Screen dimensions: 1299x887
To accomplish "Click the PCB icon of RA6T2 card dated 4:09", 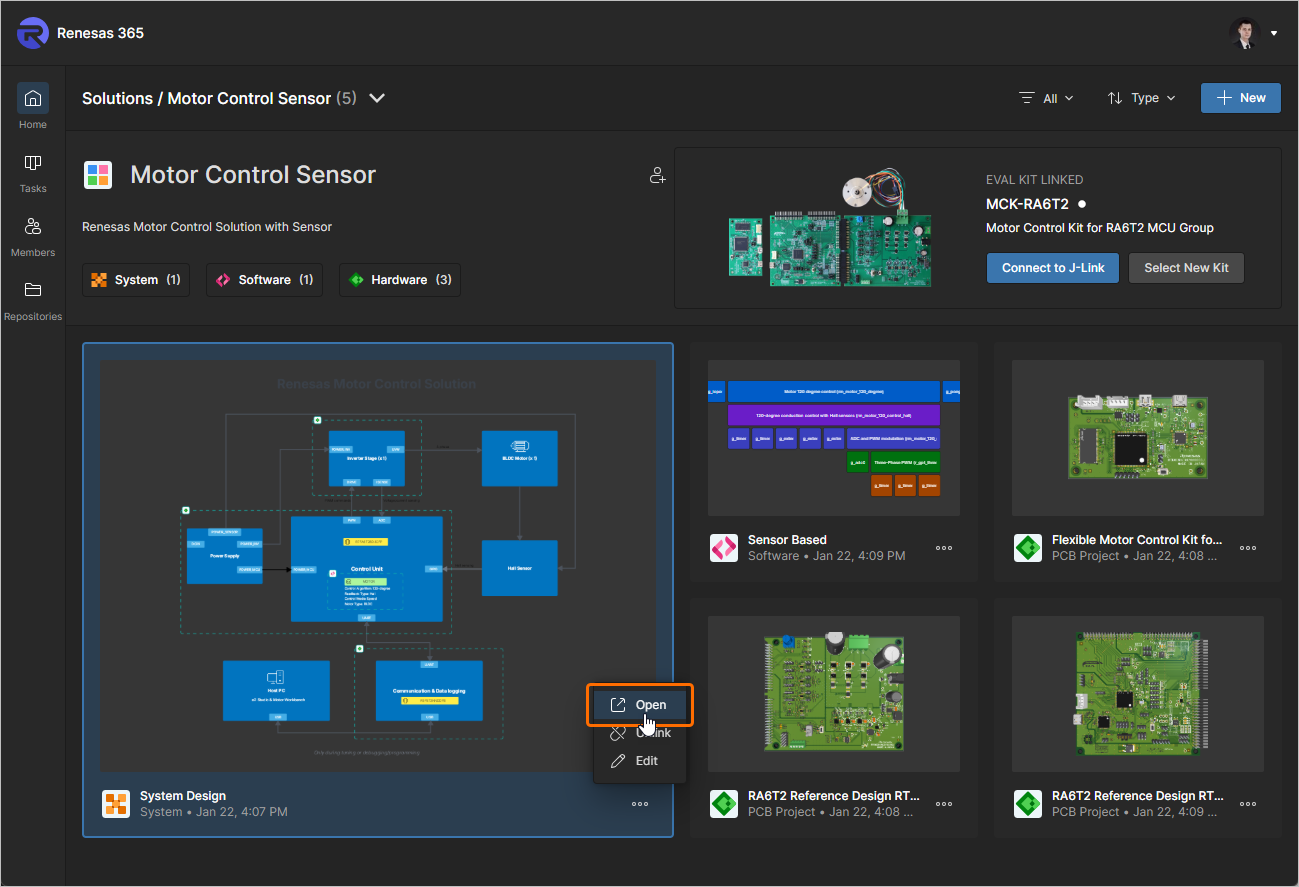I will coord(1028,804).
